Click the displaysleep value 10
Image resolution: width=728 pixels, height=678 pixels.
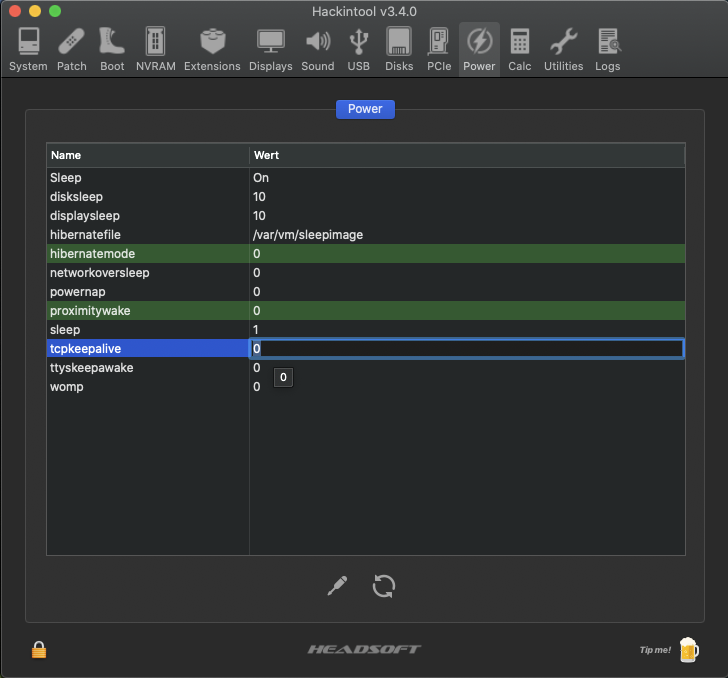point(259,216)
